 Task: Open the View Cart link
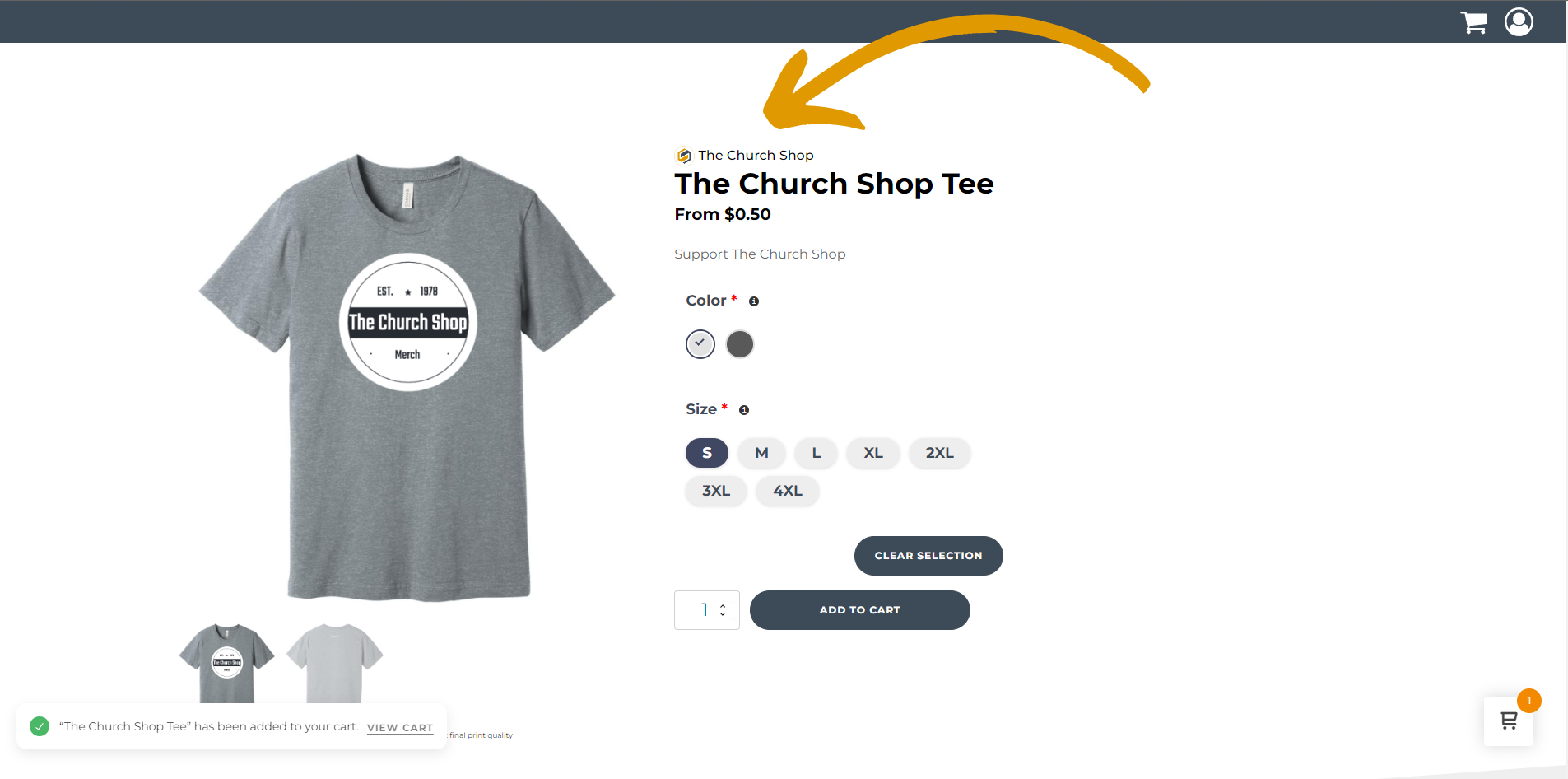(400, 728)
